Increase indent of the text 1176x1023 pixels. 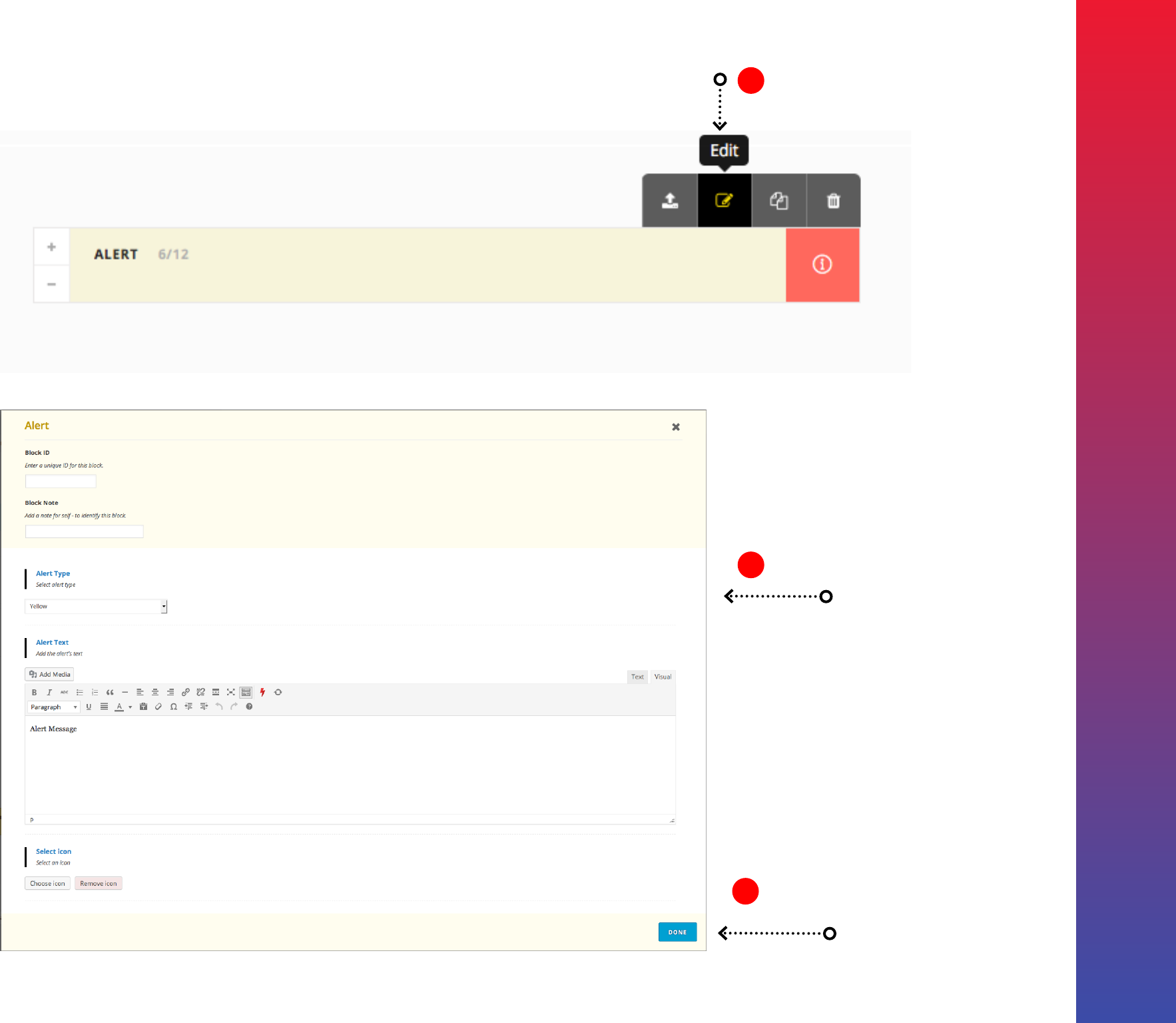tap(204, 707)
